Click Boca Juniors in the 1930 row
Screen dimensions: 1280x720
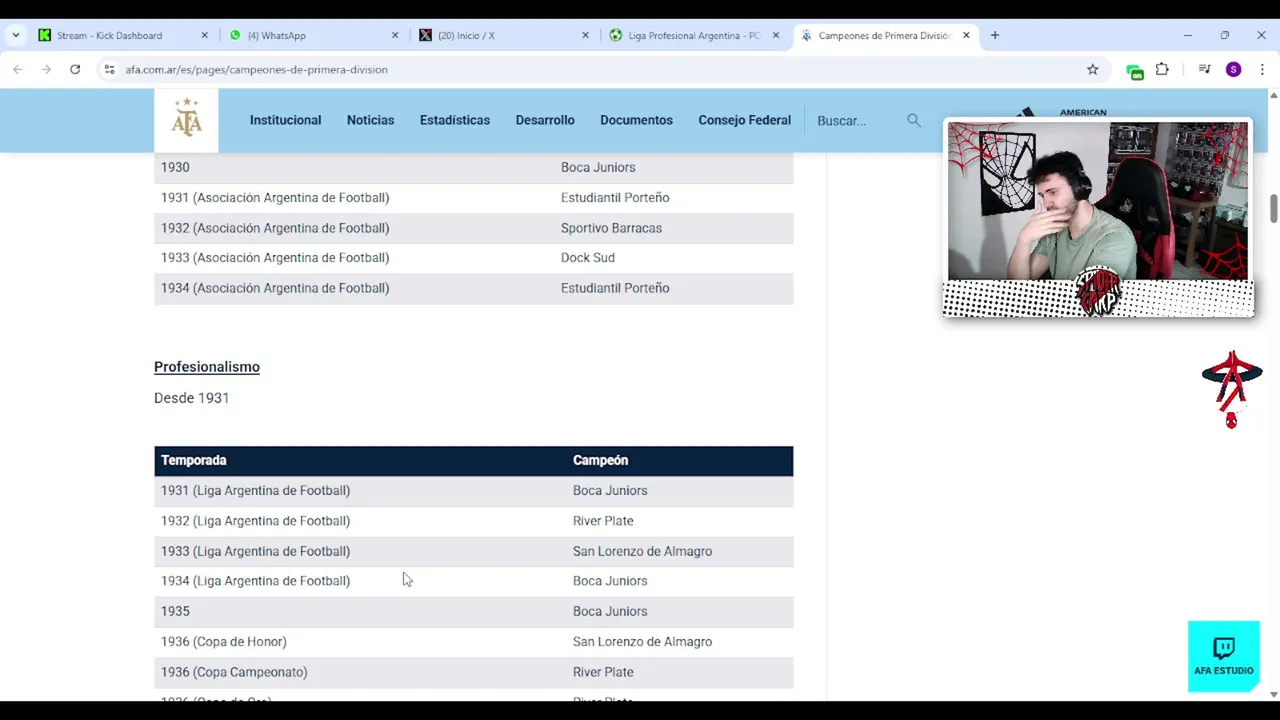598,167
